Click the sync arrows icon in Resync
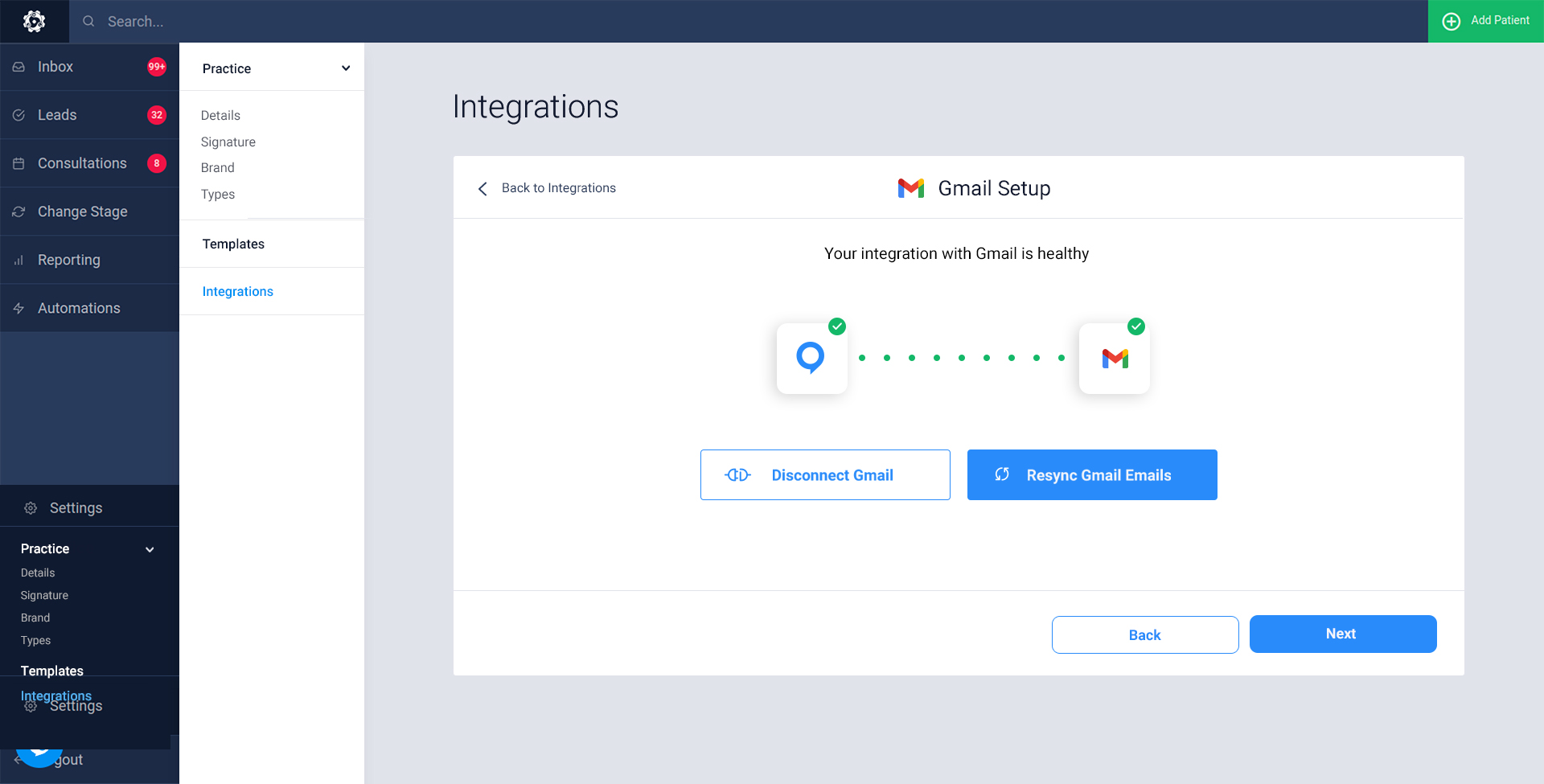 click(x=1002, y=474)
